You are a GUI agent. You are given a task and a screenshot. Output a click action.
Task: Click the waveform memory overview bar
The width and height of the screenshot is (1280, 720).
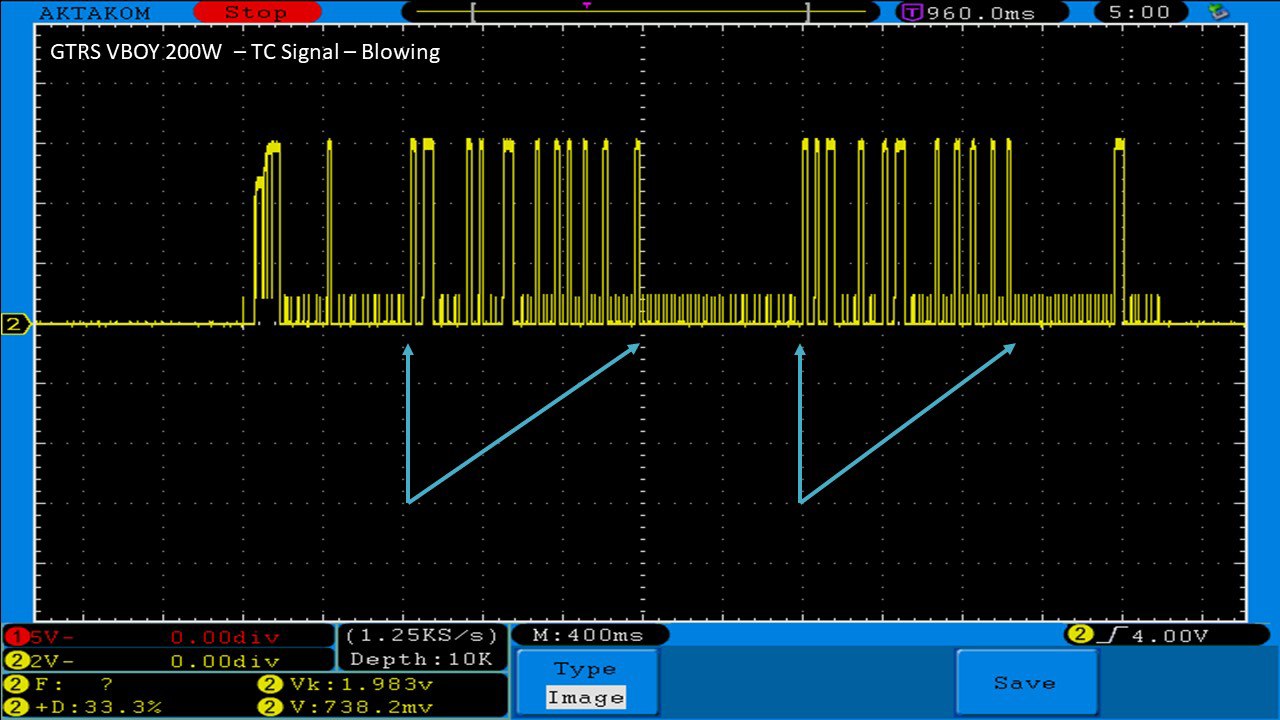coord(638,12)
